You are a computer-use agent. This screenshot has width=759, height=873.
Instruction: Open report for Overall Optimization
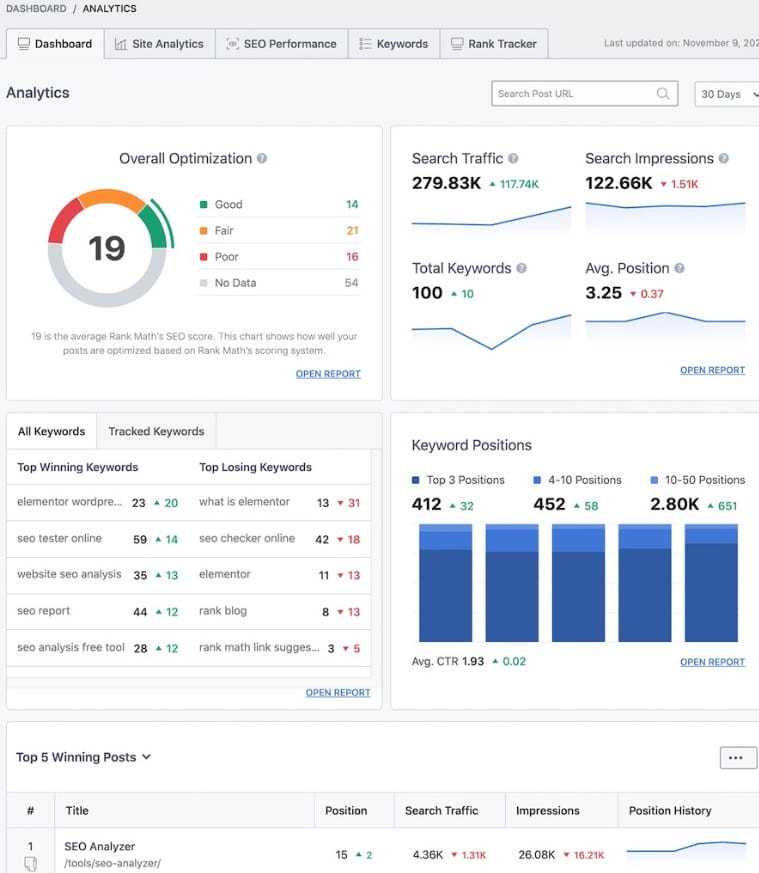(x=328, y=374)
